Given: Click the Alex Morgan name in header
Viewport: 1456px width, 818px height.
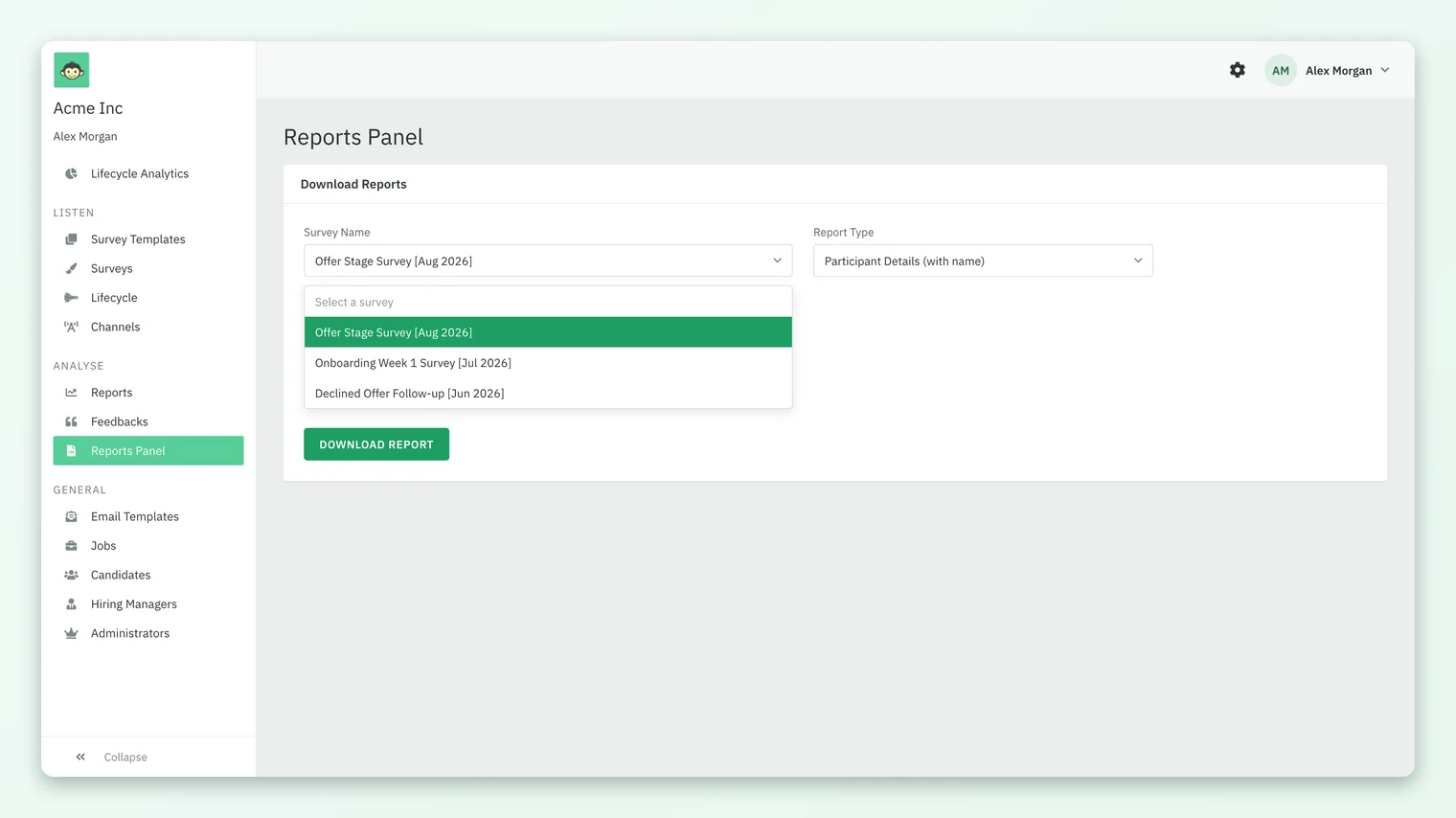Looking at the screenshot, I should click(1339, 70).
